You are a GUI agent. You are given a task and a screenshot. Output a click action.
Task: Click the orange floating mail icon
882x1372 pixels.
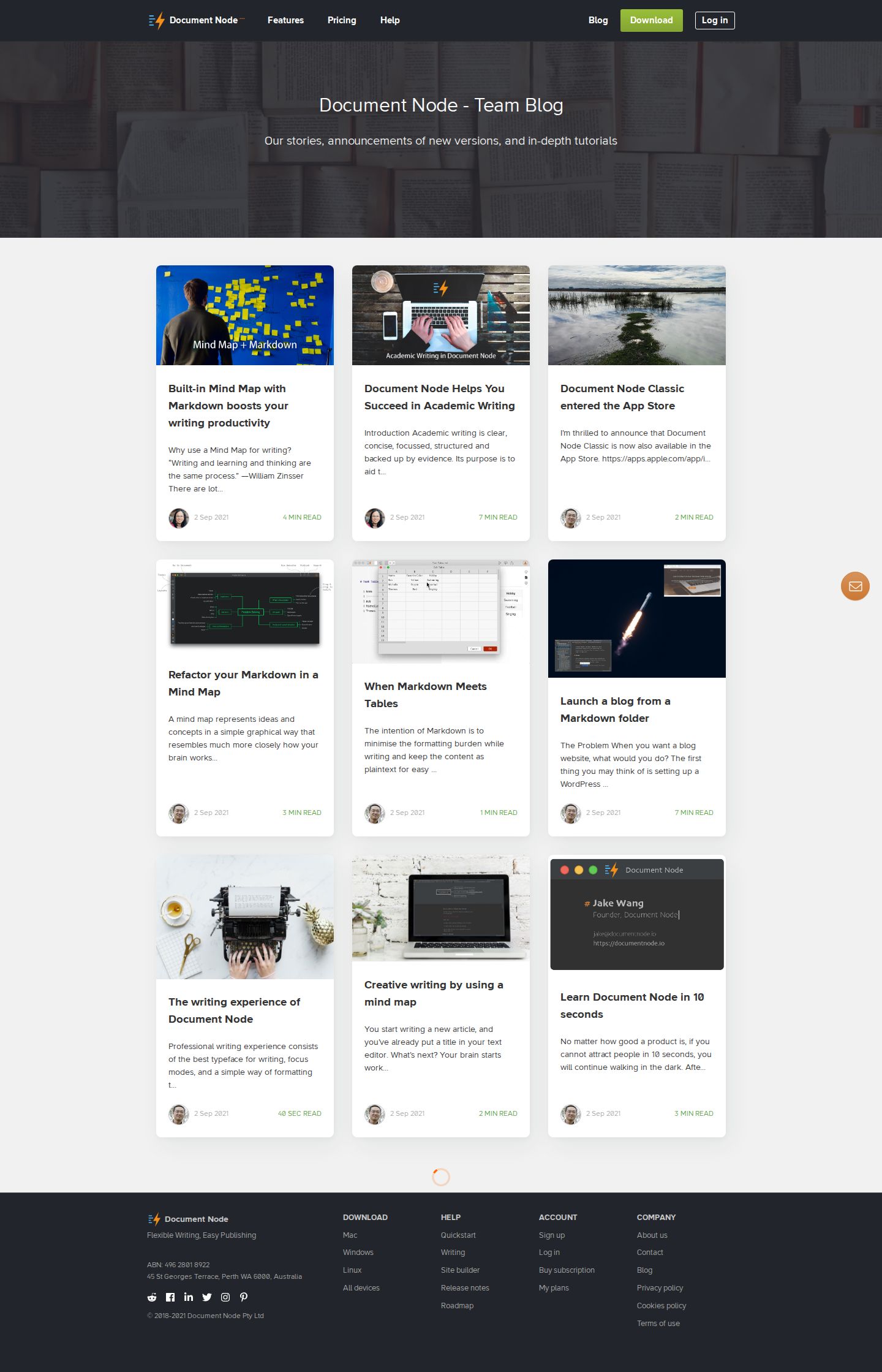pos(856,586)
